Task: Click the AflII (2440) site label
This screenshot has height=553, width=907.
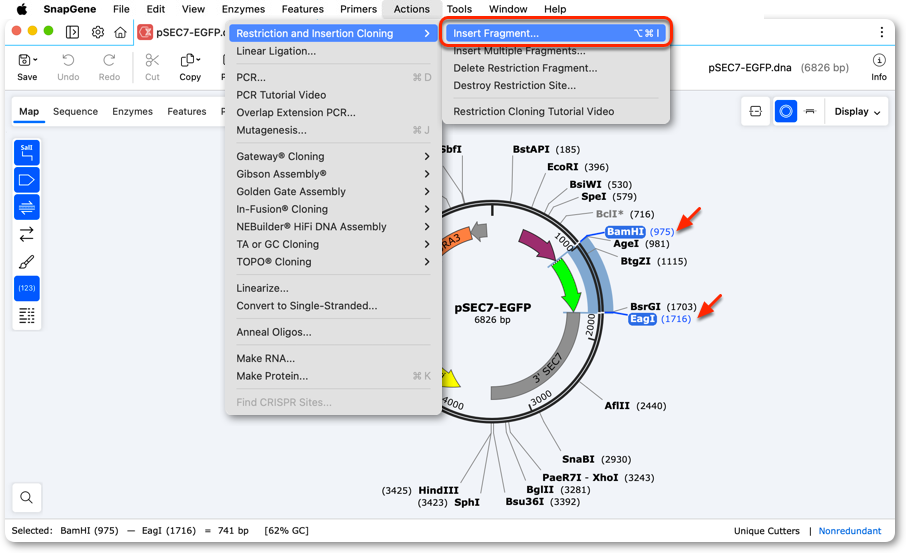Action: [635, 405]
